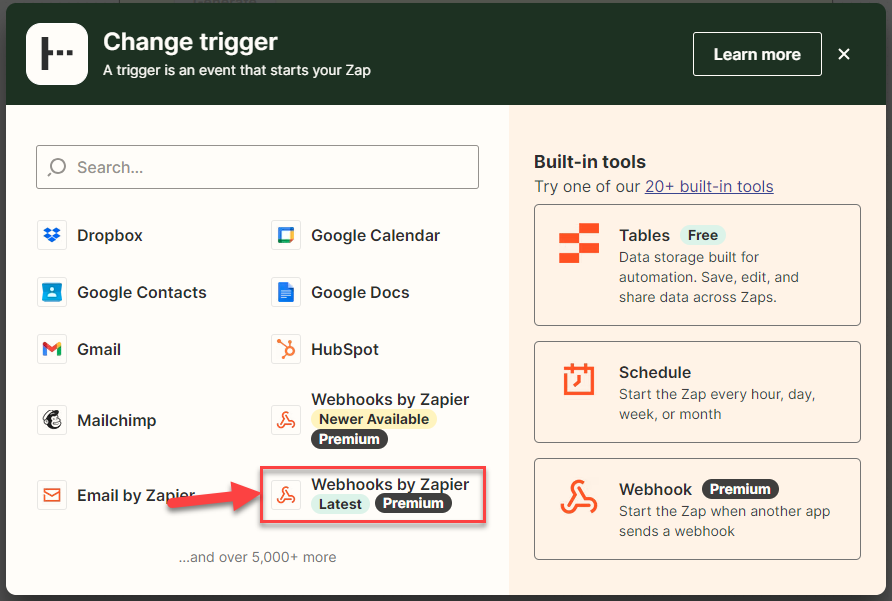
Task: Click the trigger step icon in header
Action: click(x=57, y=54)
